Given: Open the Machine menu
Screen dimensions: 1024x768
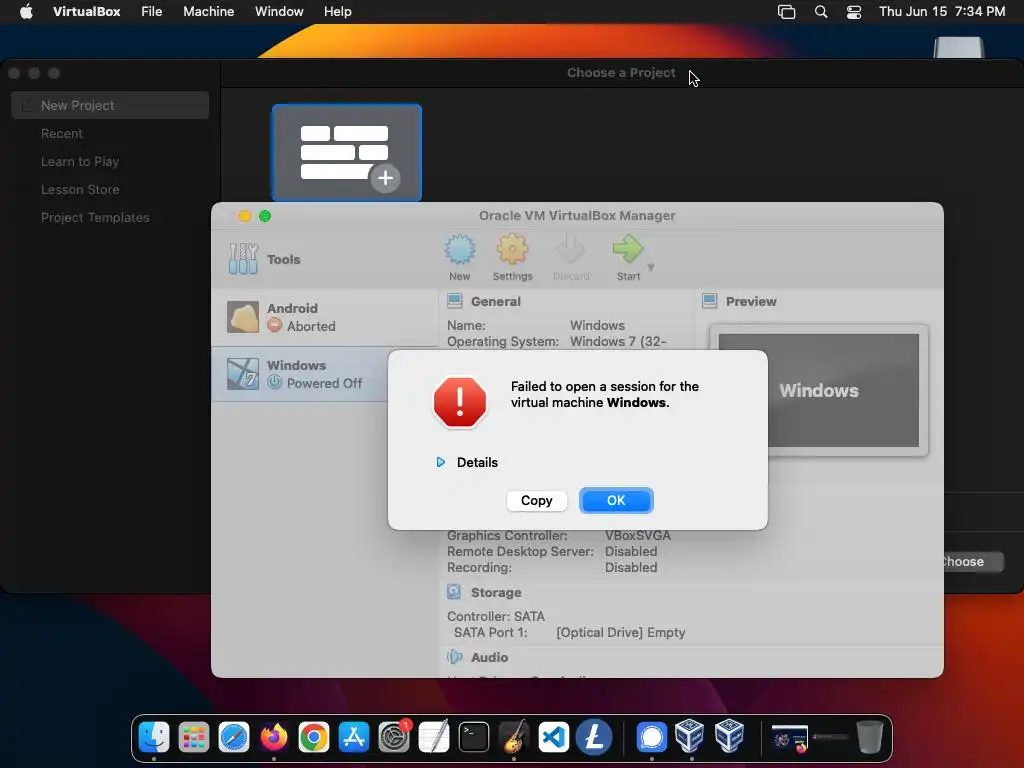Looking at the screenshot, I should [208, 11].
